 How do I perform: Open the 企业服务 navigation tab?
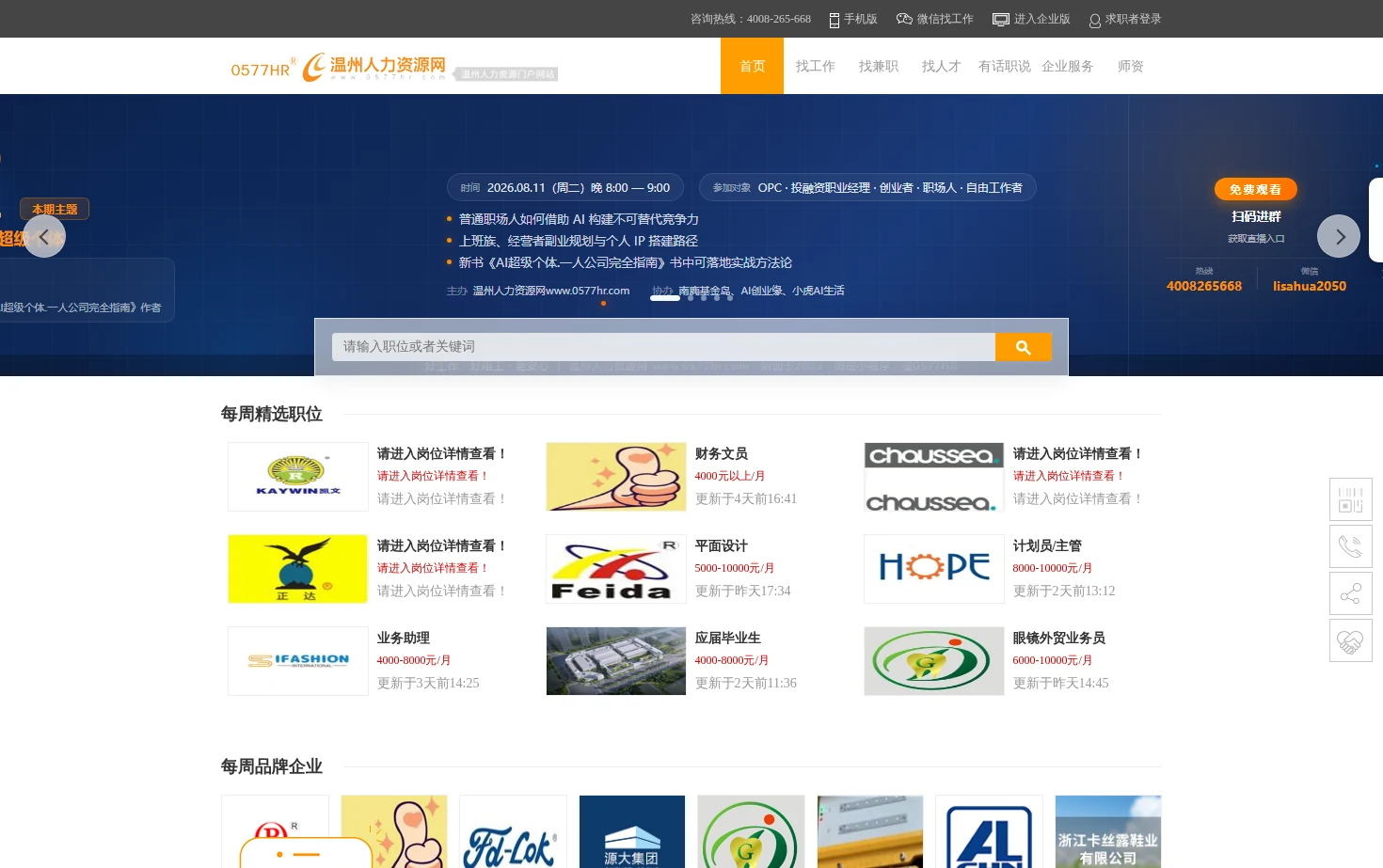coord(1067,66)
